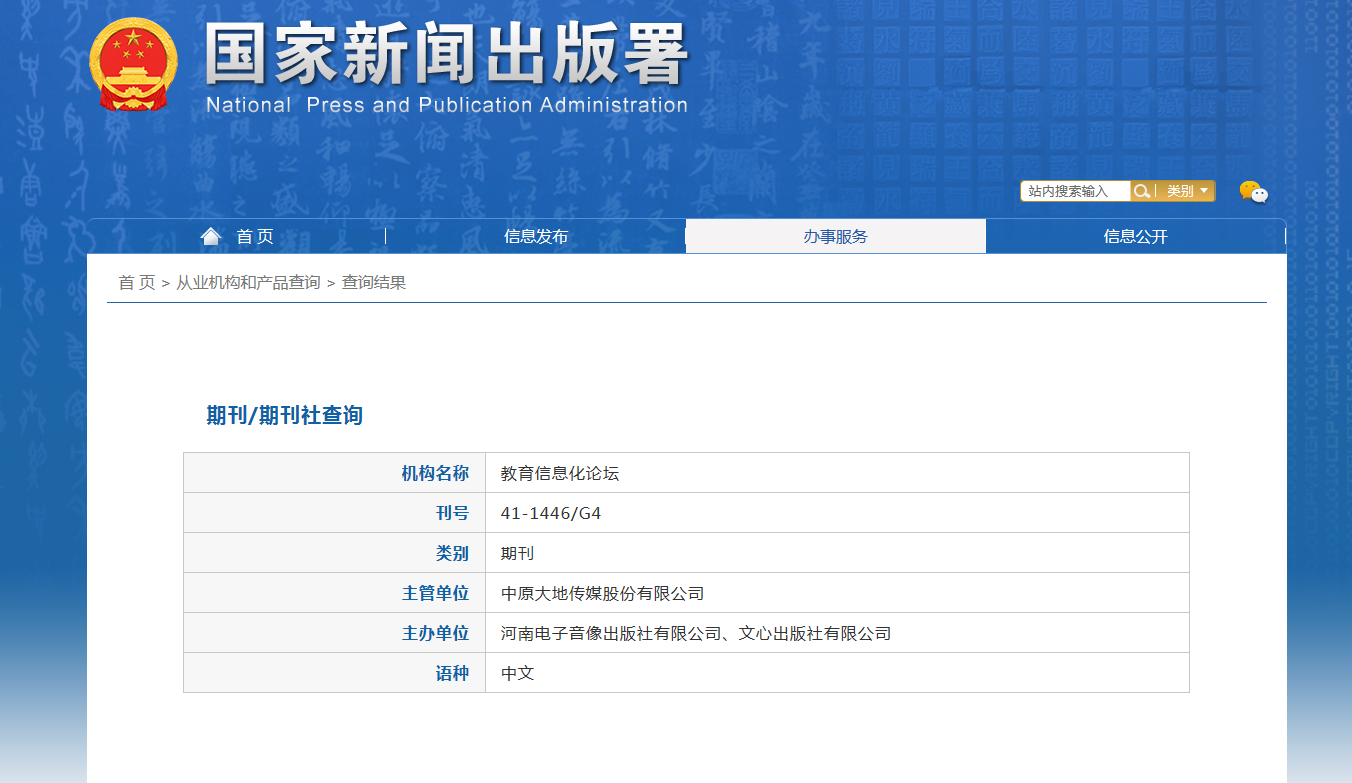Click the search magnifier icon
Viewport: 1352px width, 783px height.
pyautogui.click(x=1143, y=190)
